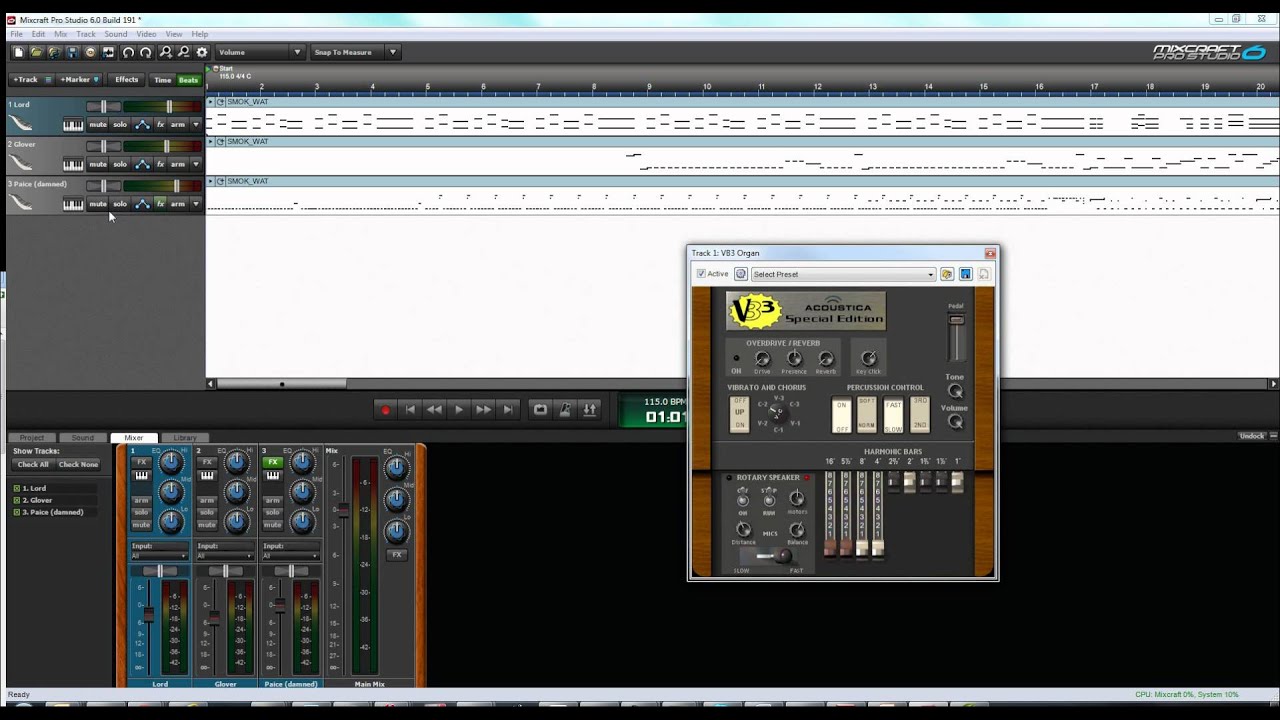Create a new project from the toolbar
The image size is (1280, 720).
(18, 52)
